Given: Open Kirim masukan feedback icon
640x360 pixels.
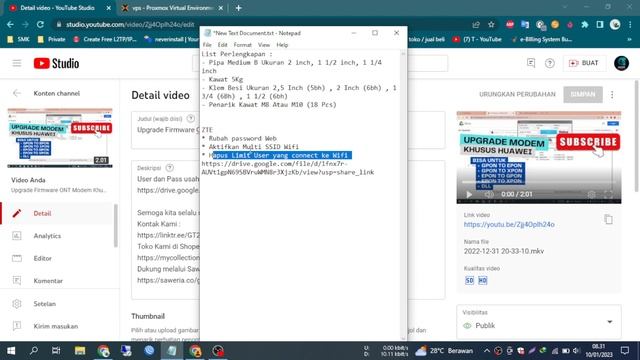Looking at the screenshot, I should (17, 326).
